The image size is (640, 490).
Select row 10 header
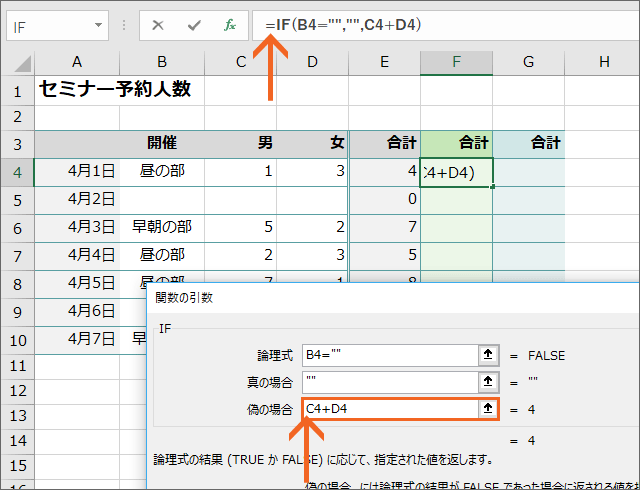click(x=18, y=340)
